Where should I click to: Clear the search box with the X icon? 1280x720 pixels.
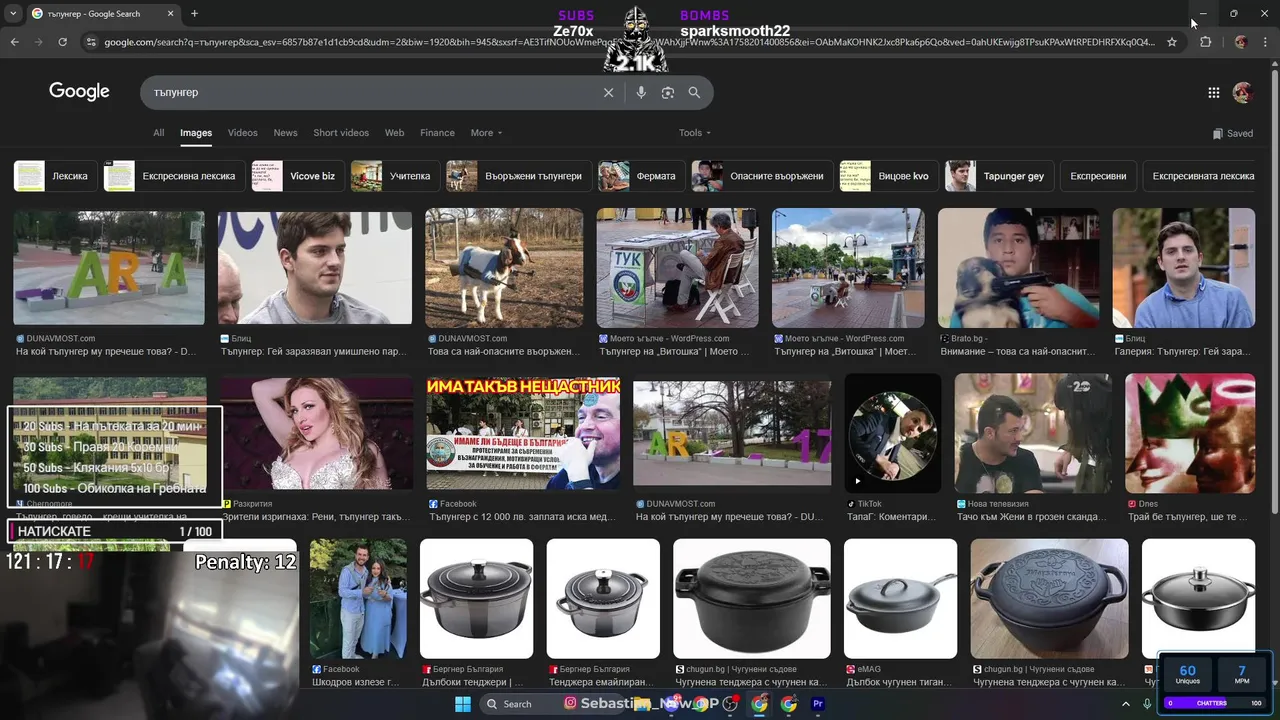coord(608,92)
